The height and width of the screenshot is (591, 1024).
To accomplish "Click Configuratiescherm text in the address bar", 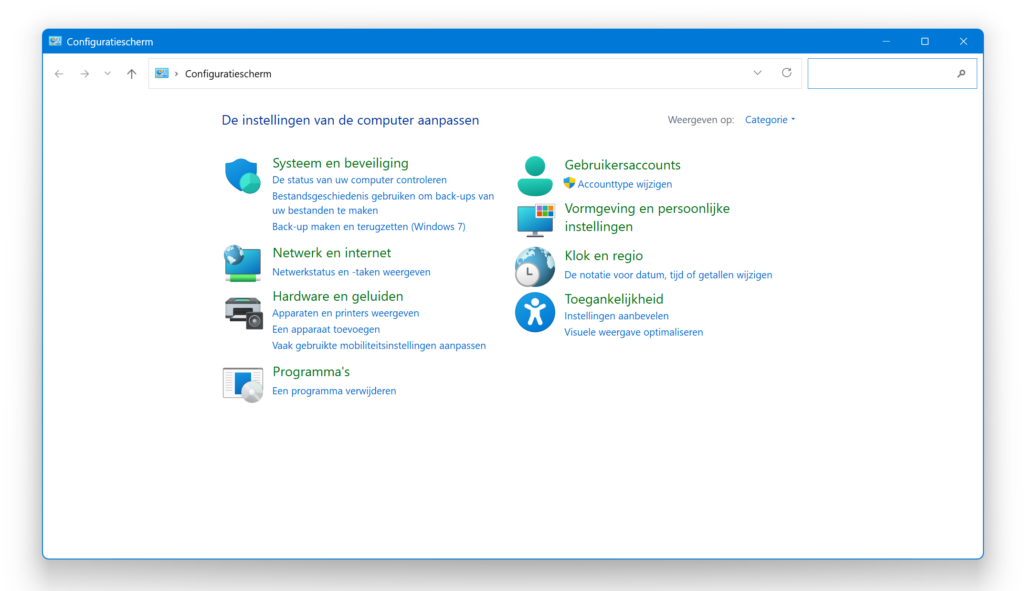I will pos(228,74).
